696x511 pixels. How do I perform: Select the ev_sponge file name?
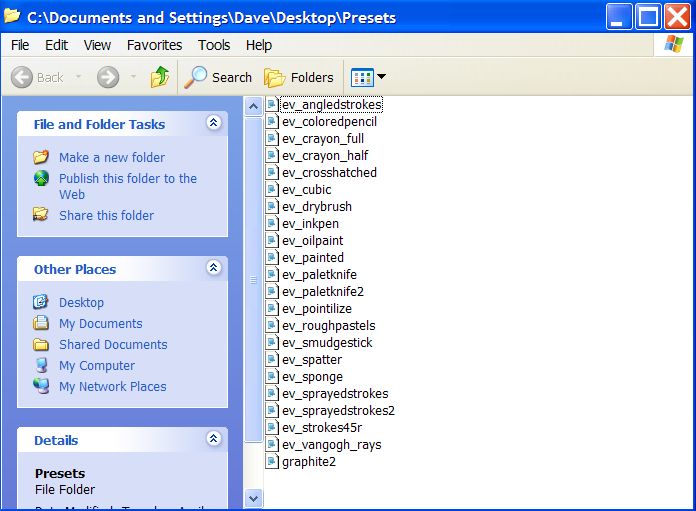[312, 376]
